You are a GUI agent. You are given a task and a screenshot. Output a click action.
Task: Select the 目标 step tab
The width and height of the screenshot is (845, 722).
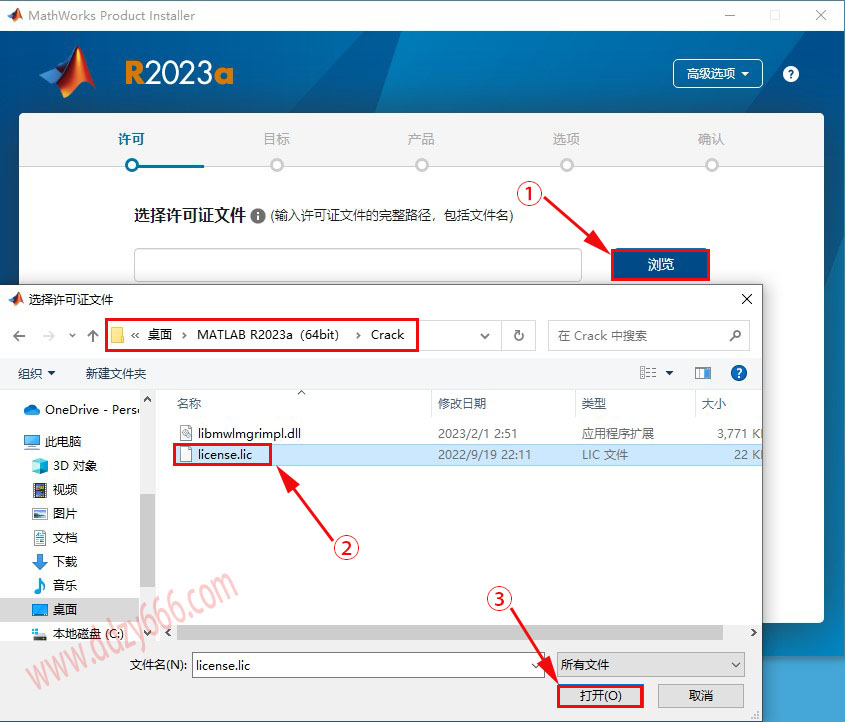point(276,140)
